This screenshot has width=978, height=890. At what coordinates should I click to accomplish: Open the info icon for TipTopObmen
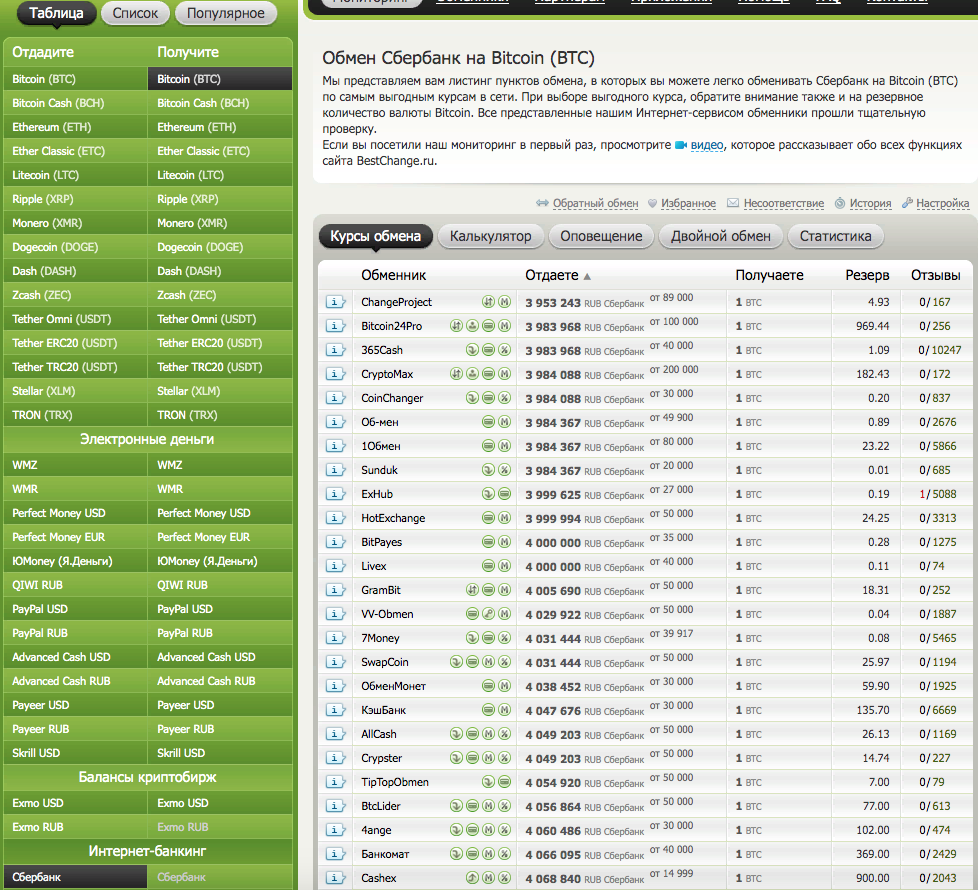point(335,783)
